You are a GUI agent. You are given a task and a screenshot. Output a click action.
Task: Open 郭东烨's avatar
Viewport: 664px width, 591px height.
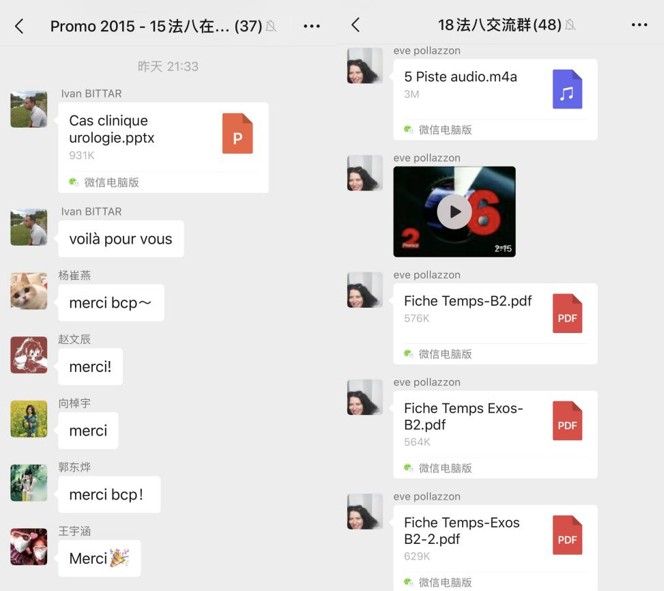click(x=29, y=483)
